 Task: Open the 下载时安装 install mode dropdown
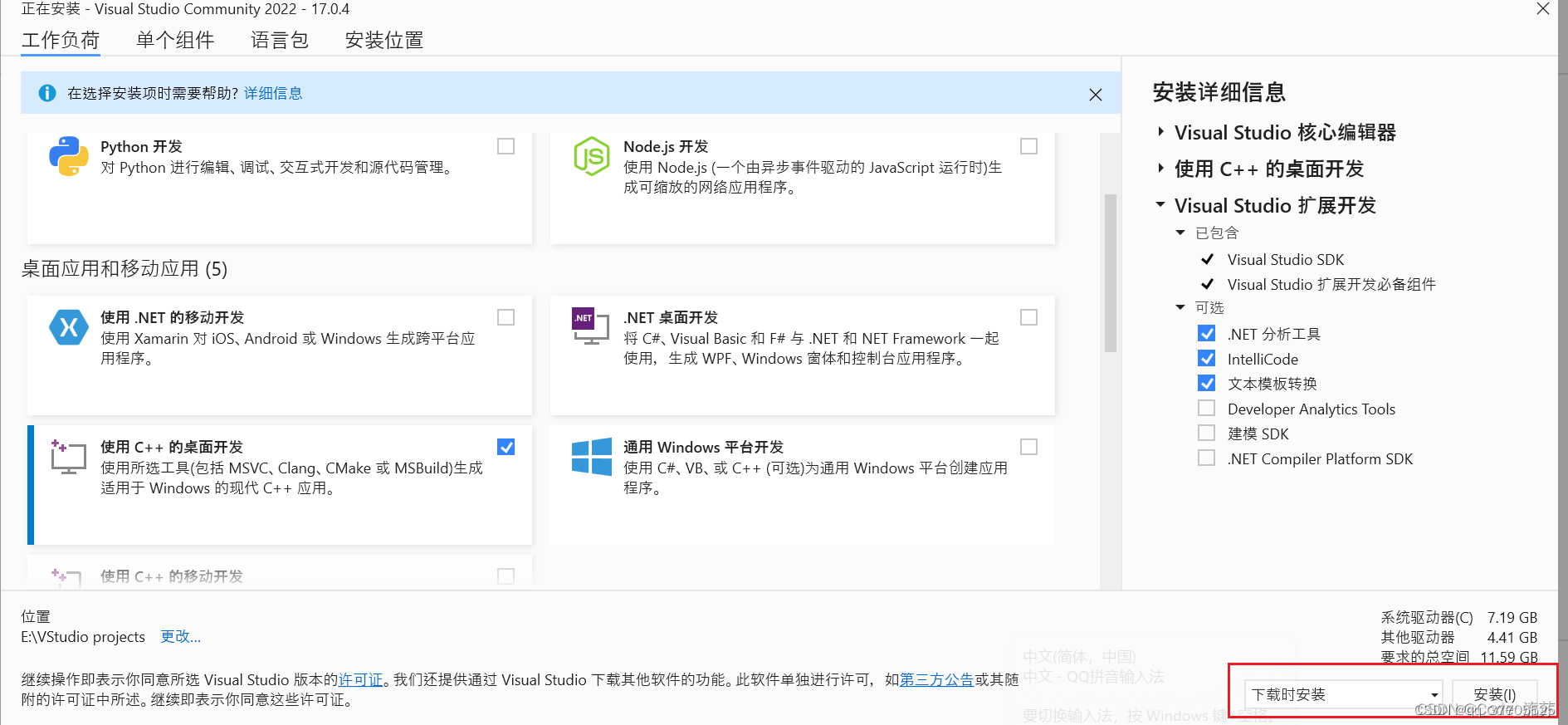pos(1343,694)
